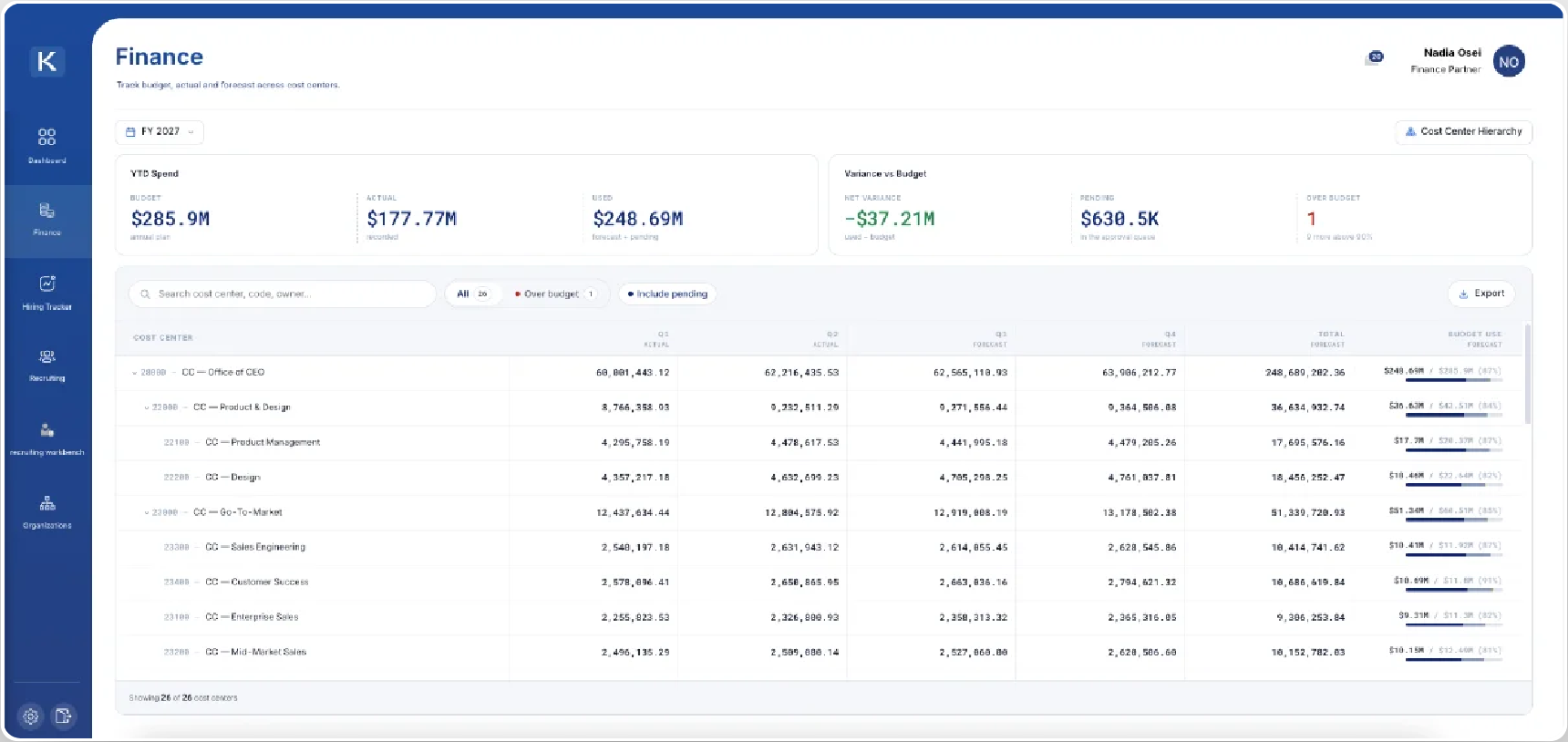Viewport: 1568px width, 742px height.
Task: Collapse the 20000 Office of CEO row
Action: coord(134,373)
